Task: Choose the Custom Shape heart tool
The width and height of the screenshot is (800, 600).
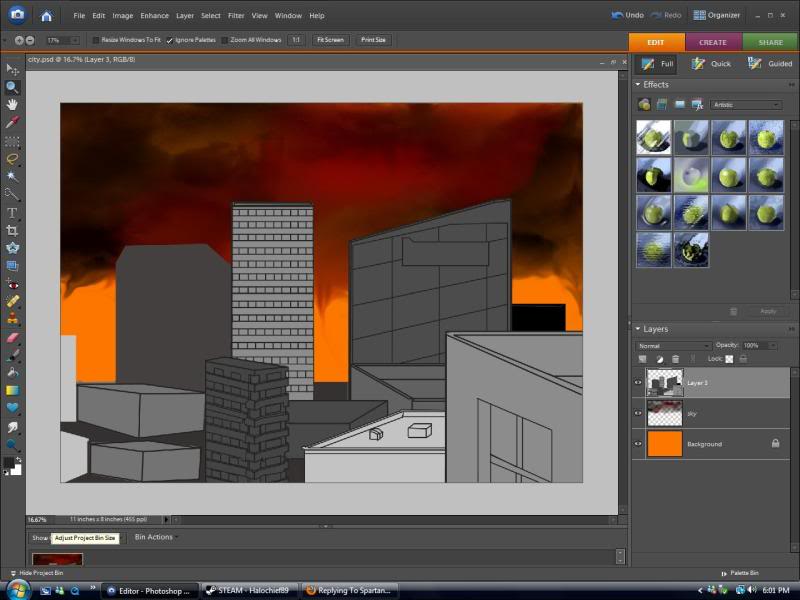Action: pos(12,408)
